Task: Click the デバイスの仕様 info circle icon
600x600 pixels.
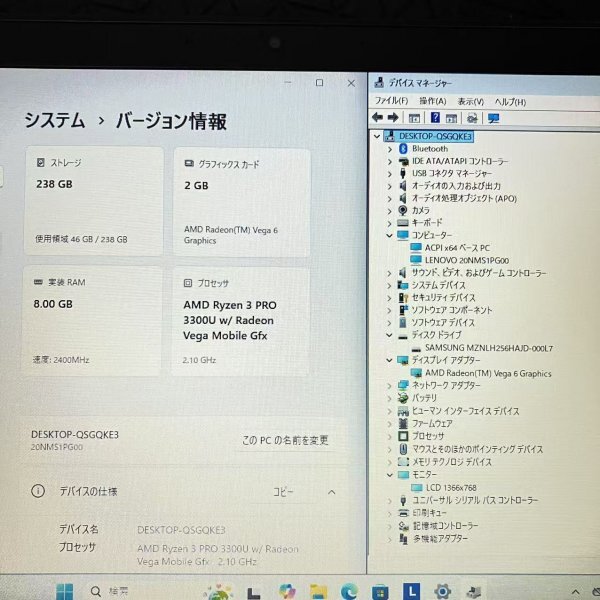Action: tap(38, 491)
